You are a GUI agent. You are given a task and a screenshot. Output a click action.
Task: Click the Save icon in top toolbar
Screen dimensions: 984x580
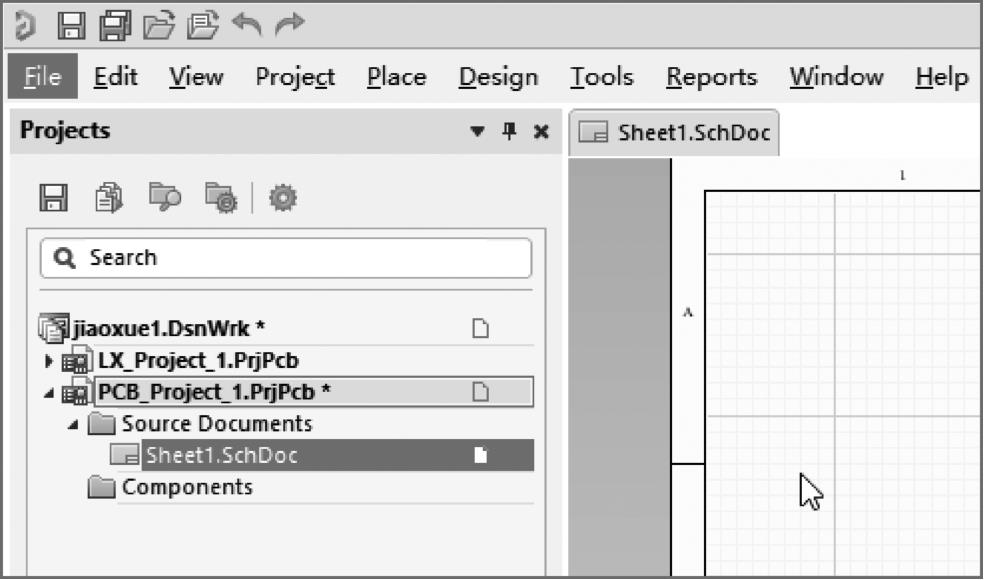(69, 24)
